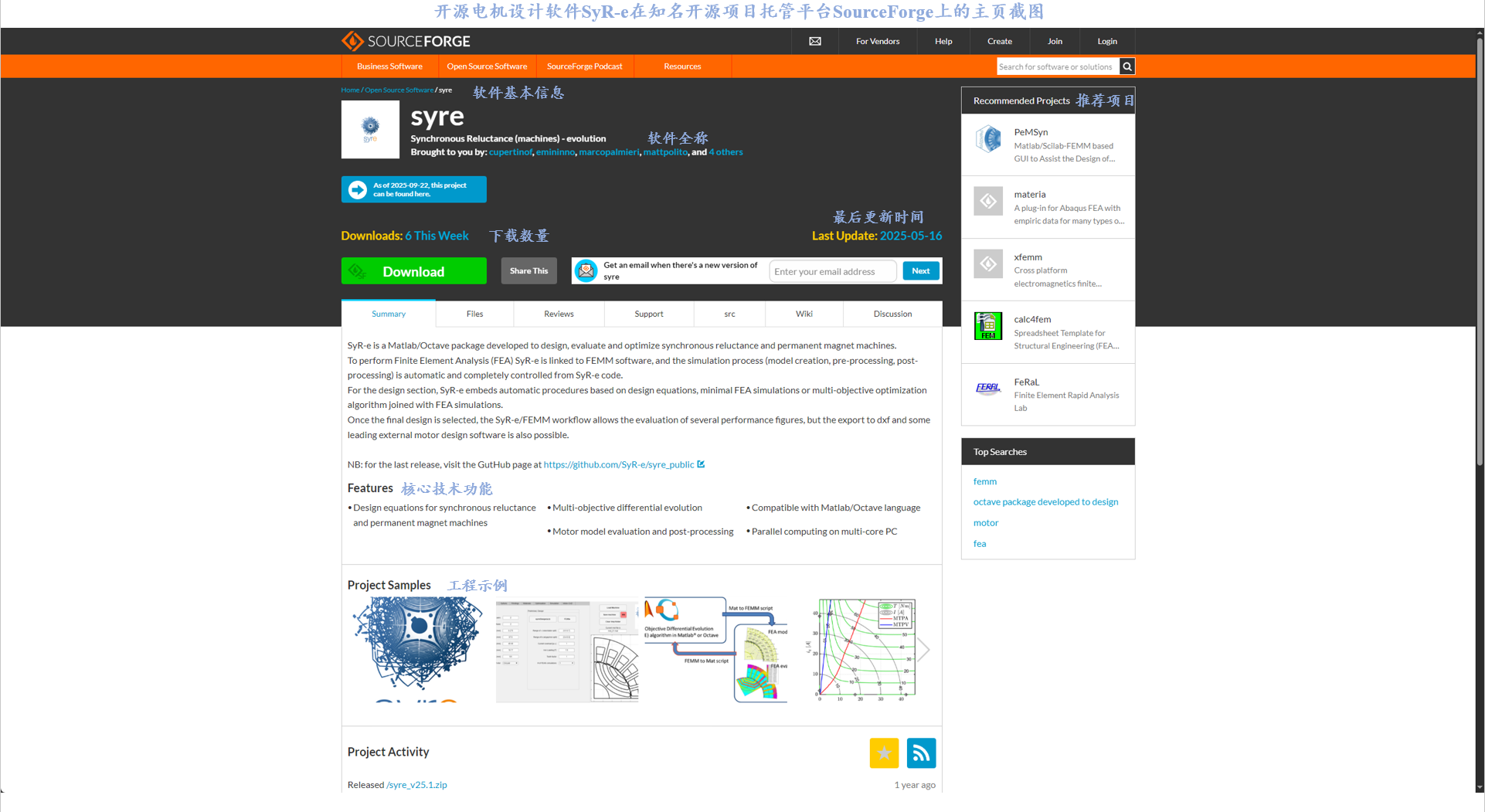The image size is (1485, 812).
Task: Open the Help link in header
Action: tap(943, 41)
